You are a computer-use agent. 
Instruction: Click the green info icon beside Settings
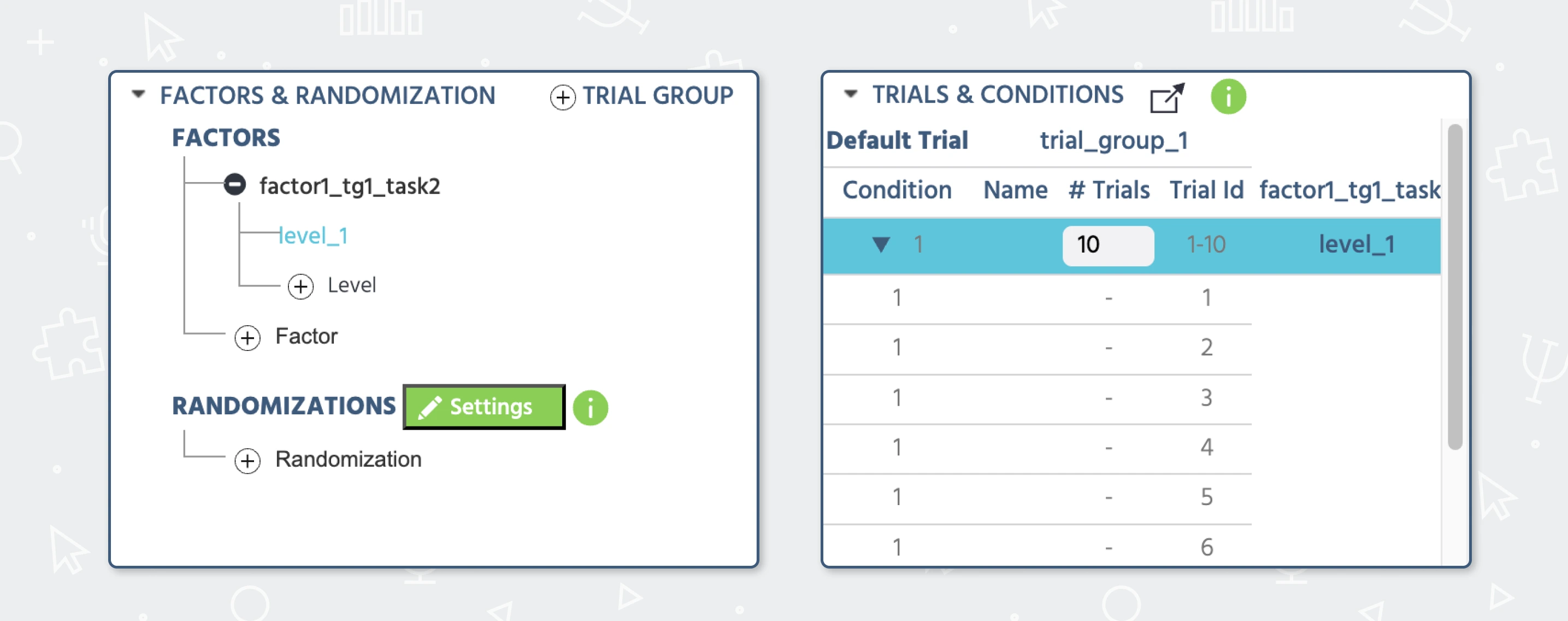[590, 407]
